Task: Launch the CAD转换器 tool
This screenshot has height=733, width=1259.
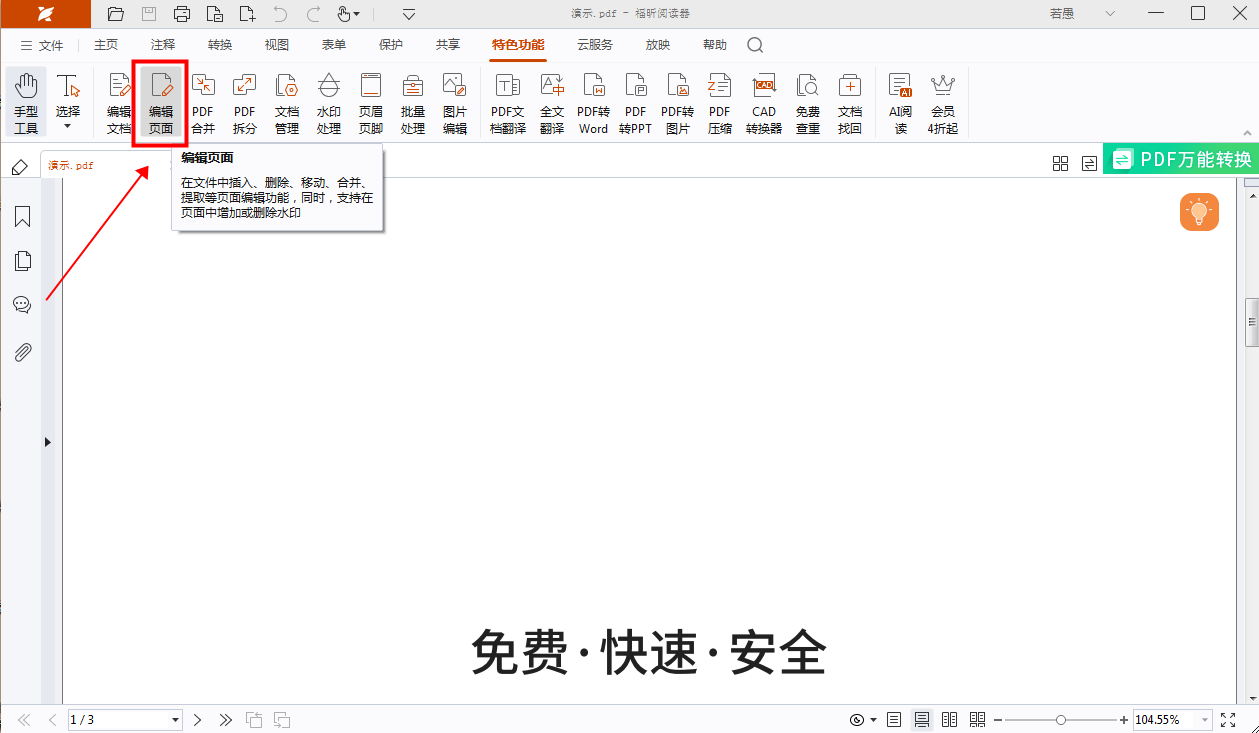Action: 763,100
